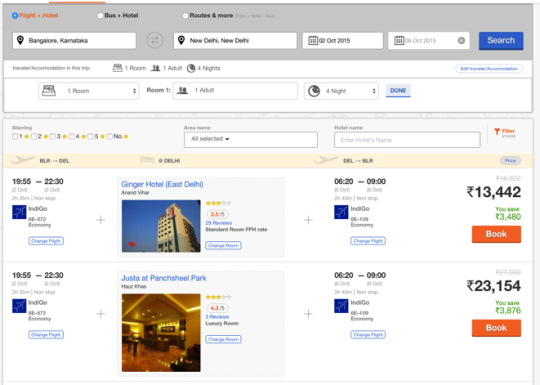Click return IndiGo logo in Justa row
The image size is (540, 385).
coord(341,306)
